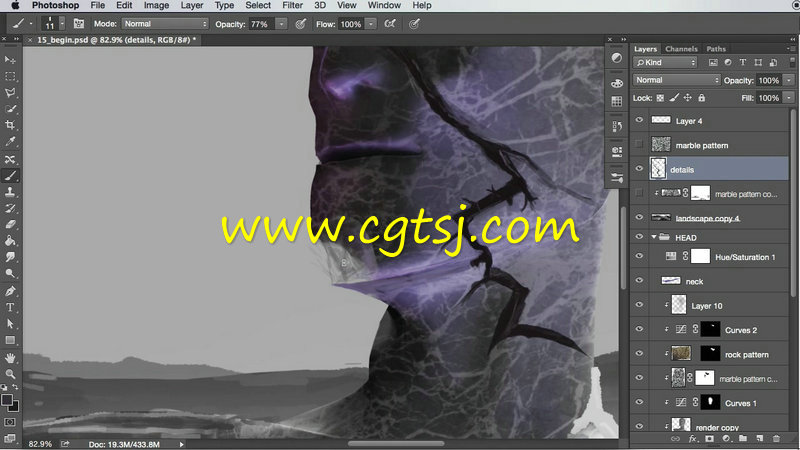Select the Rectangle shape tool
Viewport: 800px width, 450px height.
(x=10, y=340)
